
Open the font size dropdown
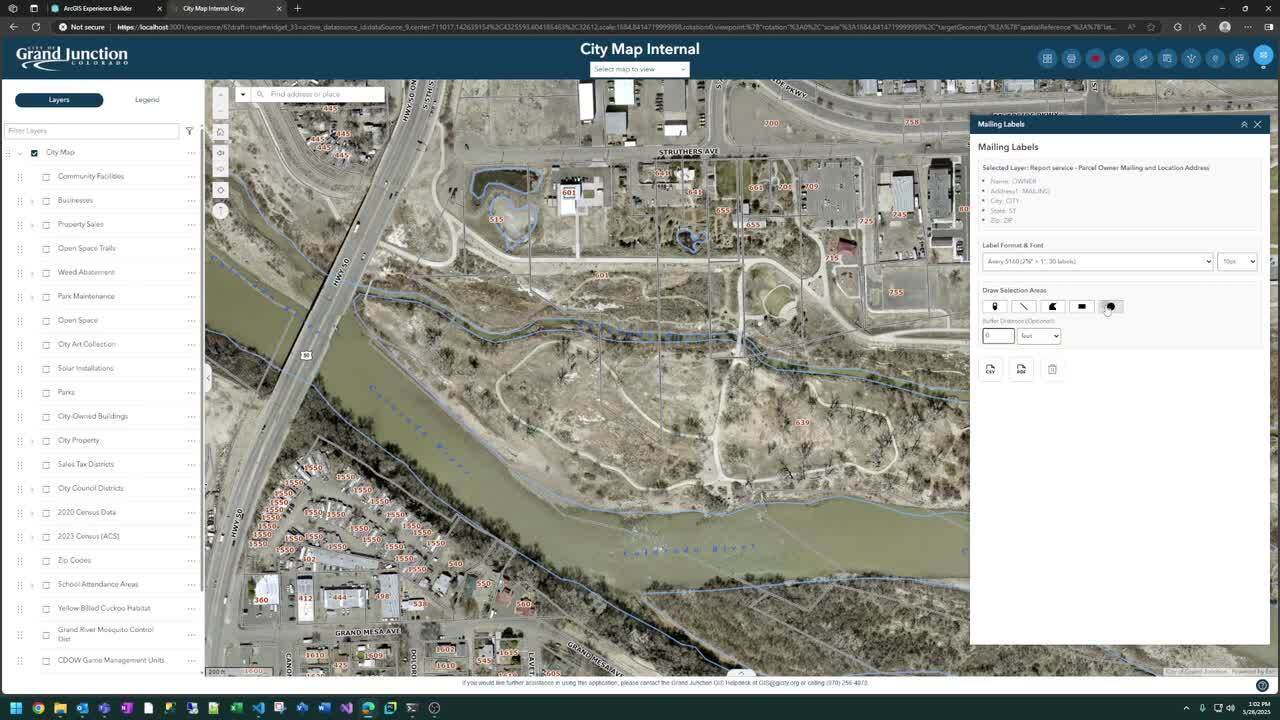coord(1237,262)
